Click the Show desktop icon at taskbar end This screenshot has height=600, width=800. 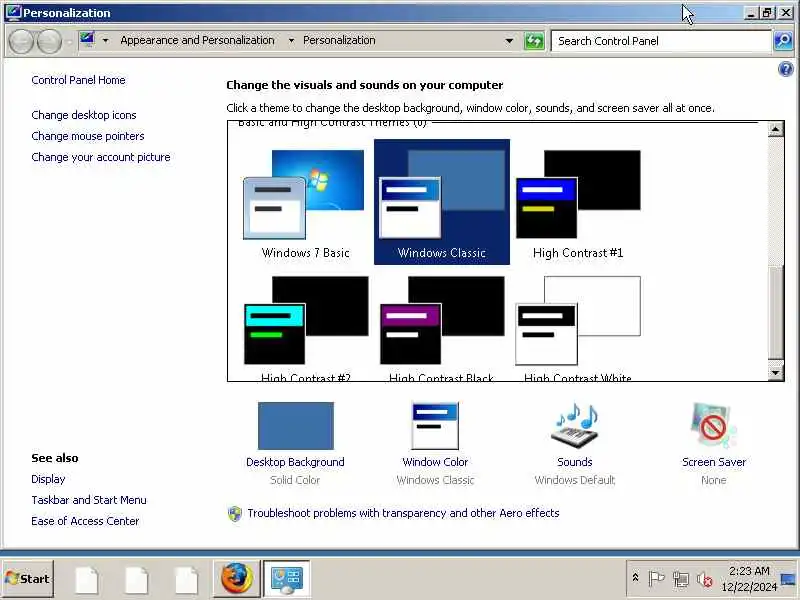[x=789, y=579]
